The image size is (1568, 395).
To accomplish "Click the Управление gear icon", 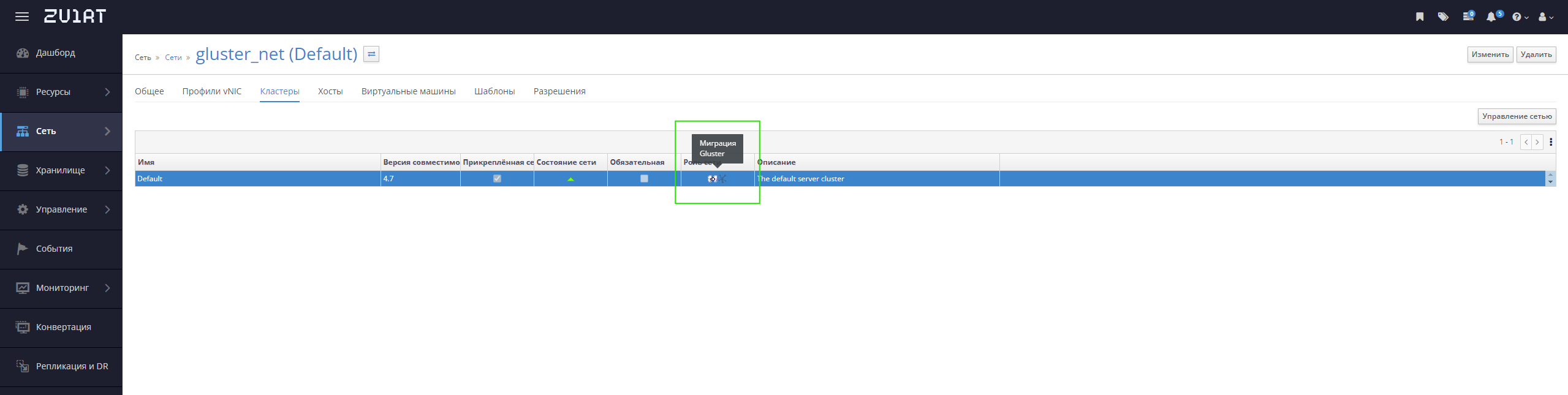I will coord(23,209).
